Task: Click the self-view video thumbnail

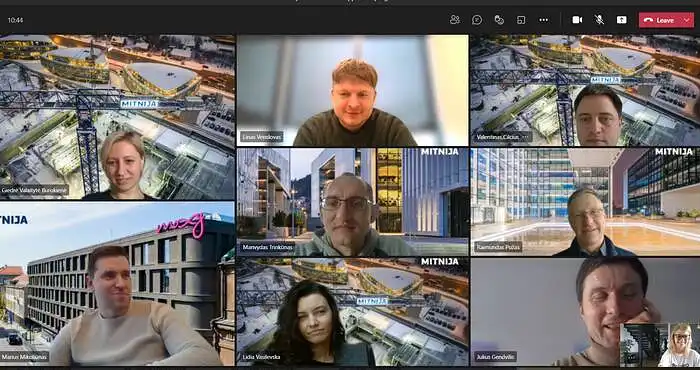Action: (x=660, y=345)
